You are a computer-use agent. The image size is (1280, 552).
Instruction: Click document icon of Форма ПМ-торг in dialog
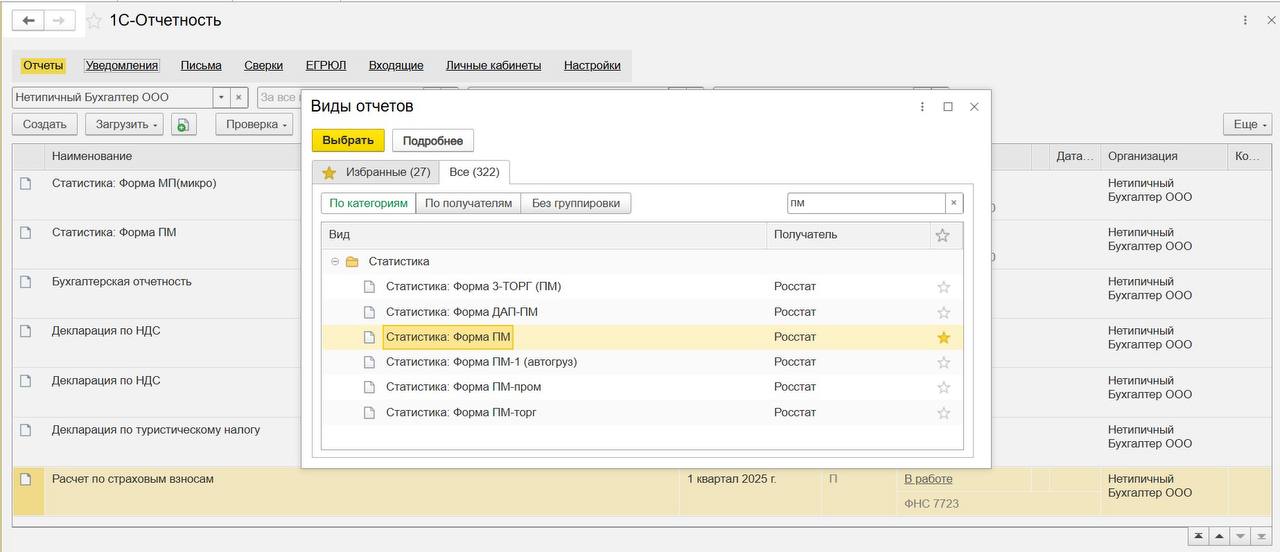(x=369, y=412)
